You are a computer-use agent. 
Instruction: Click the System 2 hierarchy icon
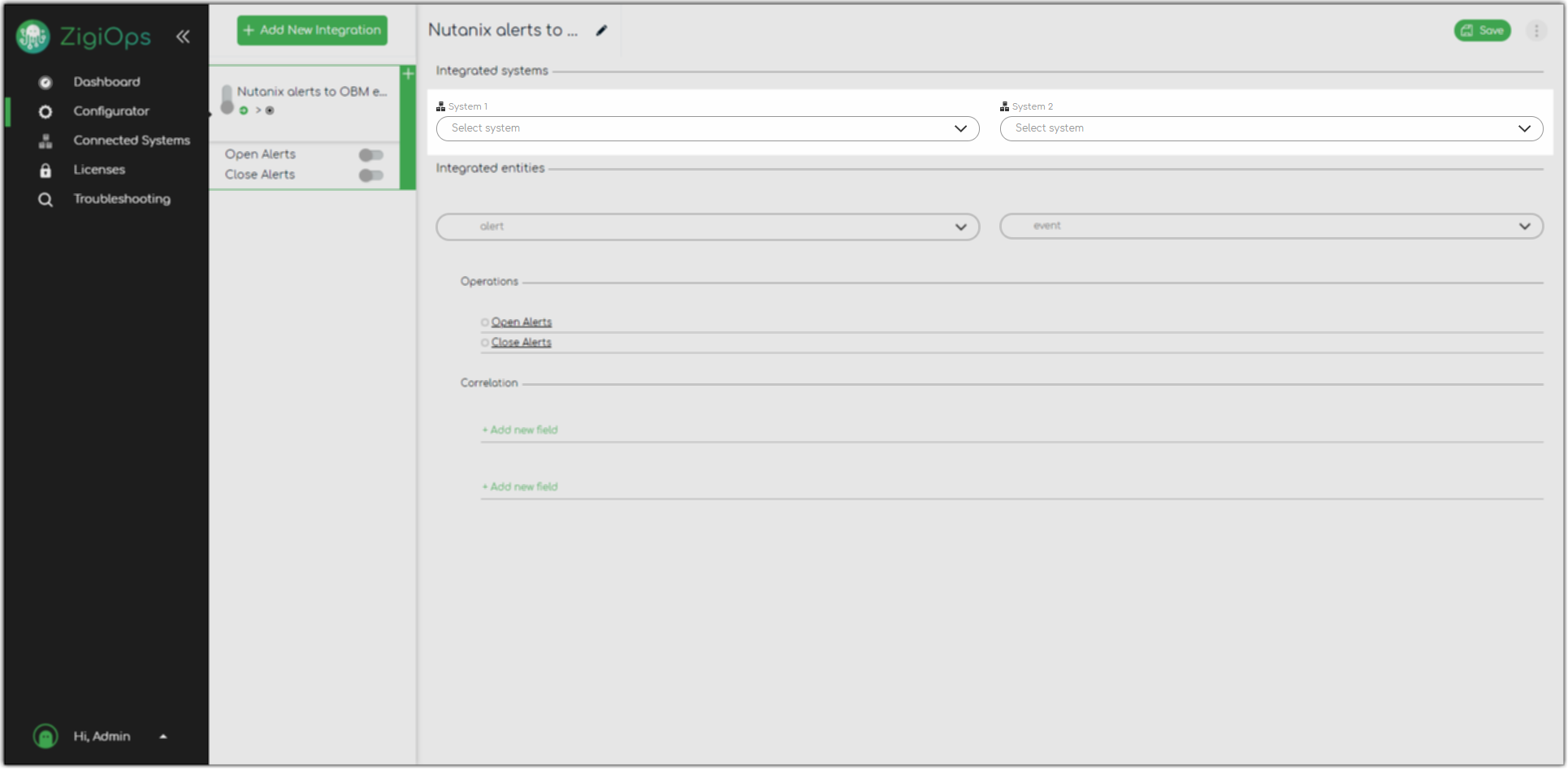click(1005, 106)
